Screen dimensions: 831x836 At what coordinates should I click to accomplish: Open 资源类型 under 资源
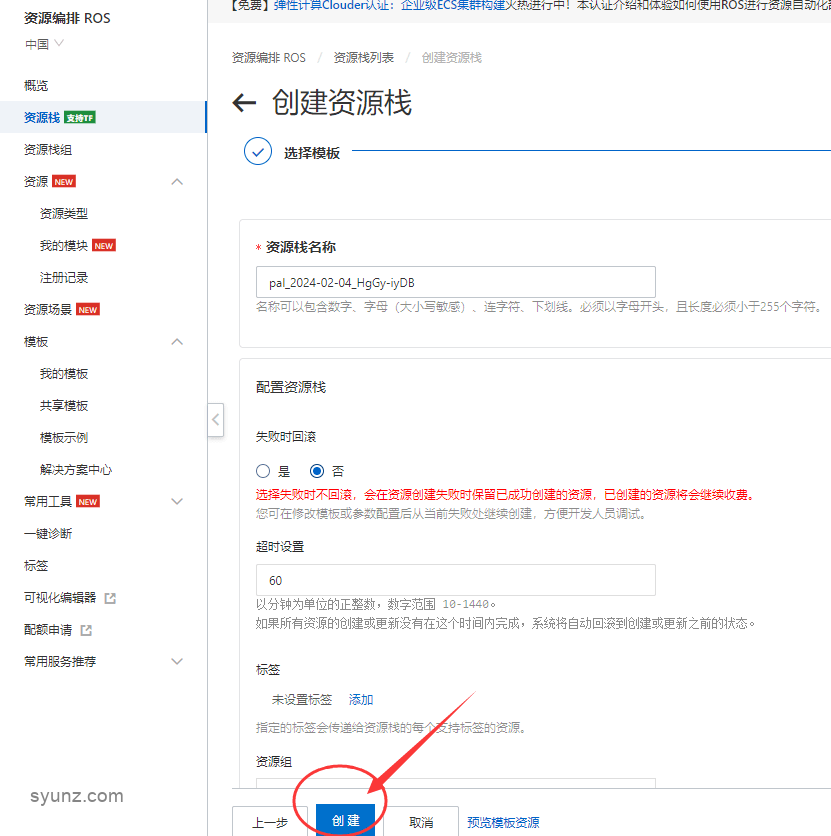(64, 214)
